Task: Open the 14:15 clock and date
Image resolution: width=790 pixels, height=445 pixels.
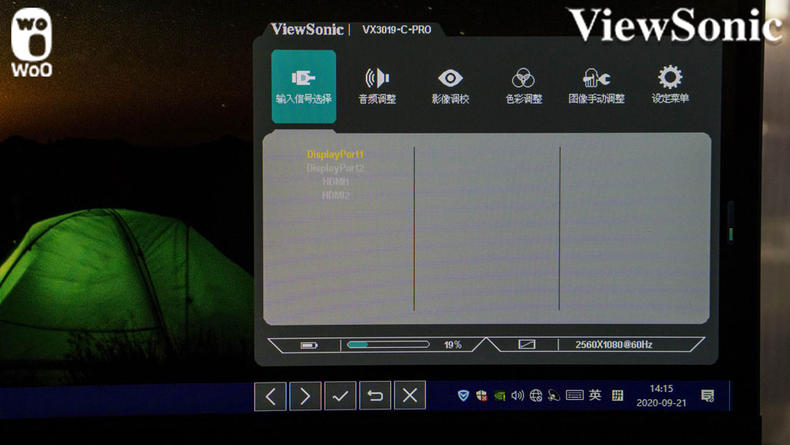Action: tap(661, 396)
